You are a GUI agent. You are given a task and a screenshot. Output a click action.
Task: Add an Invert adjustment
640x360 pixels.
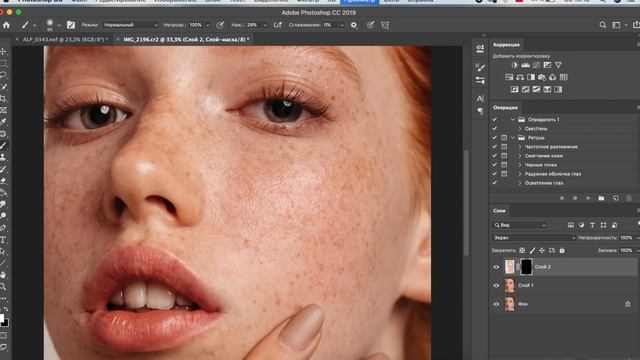[514, 89]
